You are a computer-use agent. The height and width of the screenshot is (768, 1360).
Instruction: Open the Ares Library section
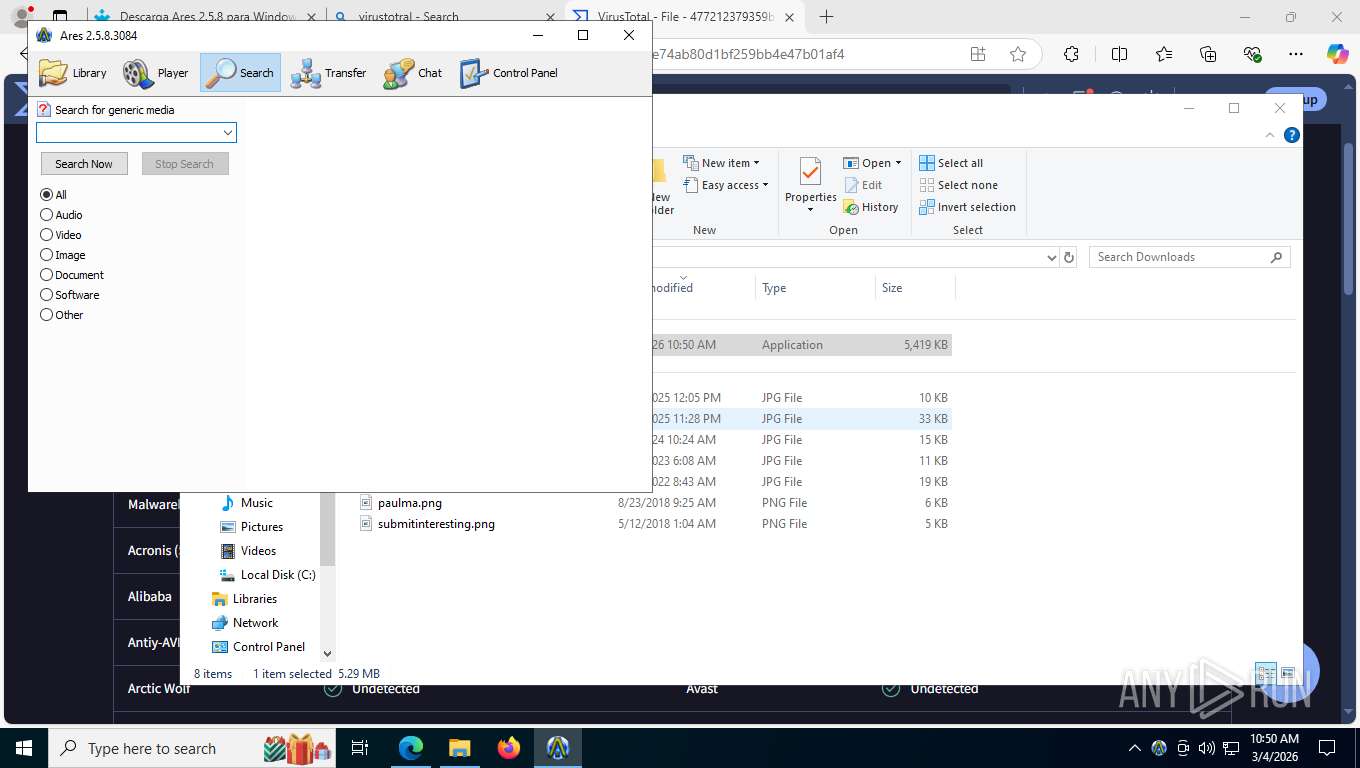click(73, 73)
